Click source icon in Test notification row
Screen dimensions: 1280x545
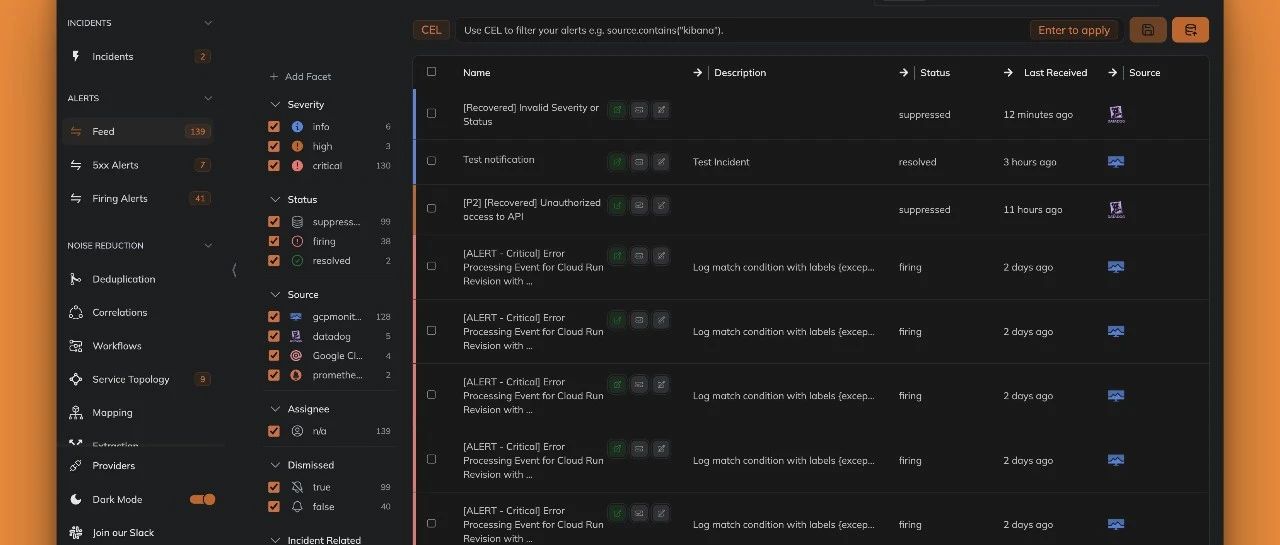click(1117, 162)
